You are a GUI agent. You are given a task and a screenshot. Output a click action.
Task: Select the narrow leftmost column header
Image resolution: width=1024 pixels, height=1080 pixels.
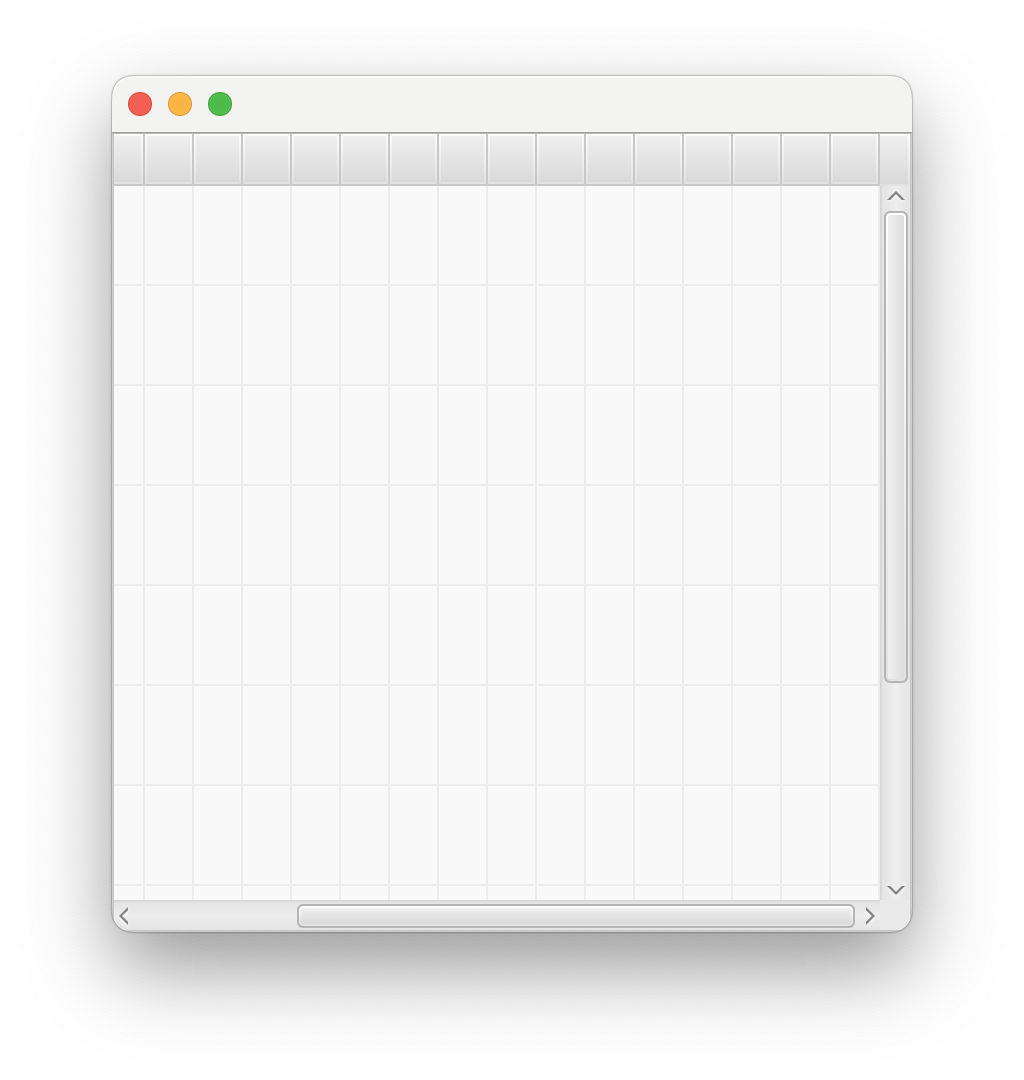coord(128,159)
